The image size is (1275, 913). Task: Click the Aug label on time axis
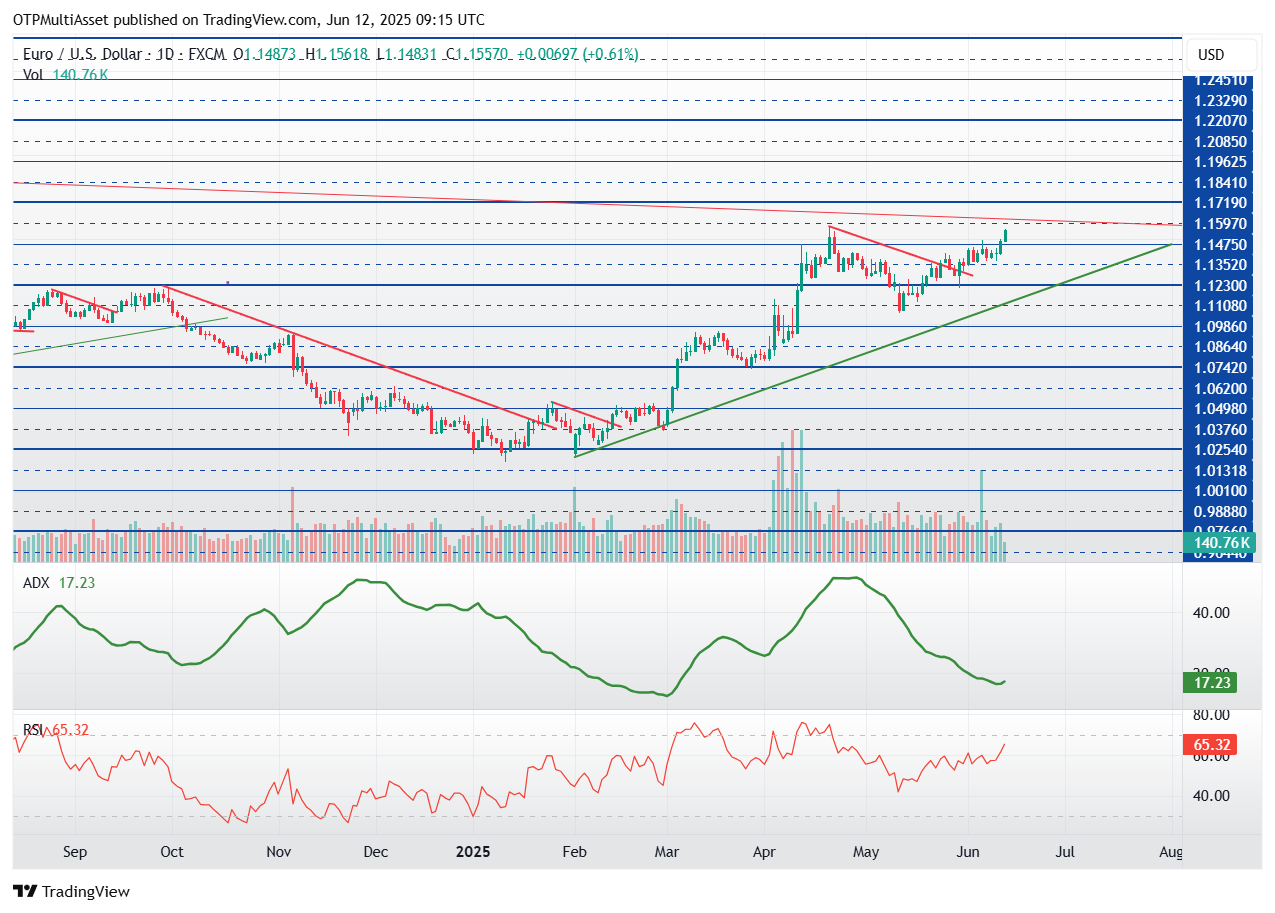(1170, 853)
